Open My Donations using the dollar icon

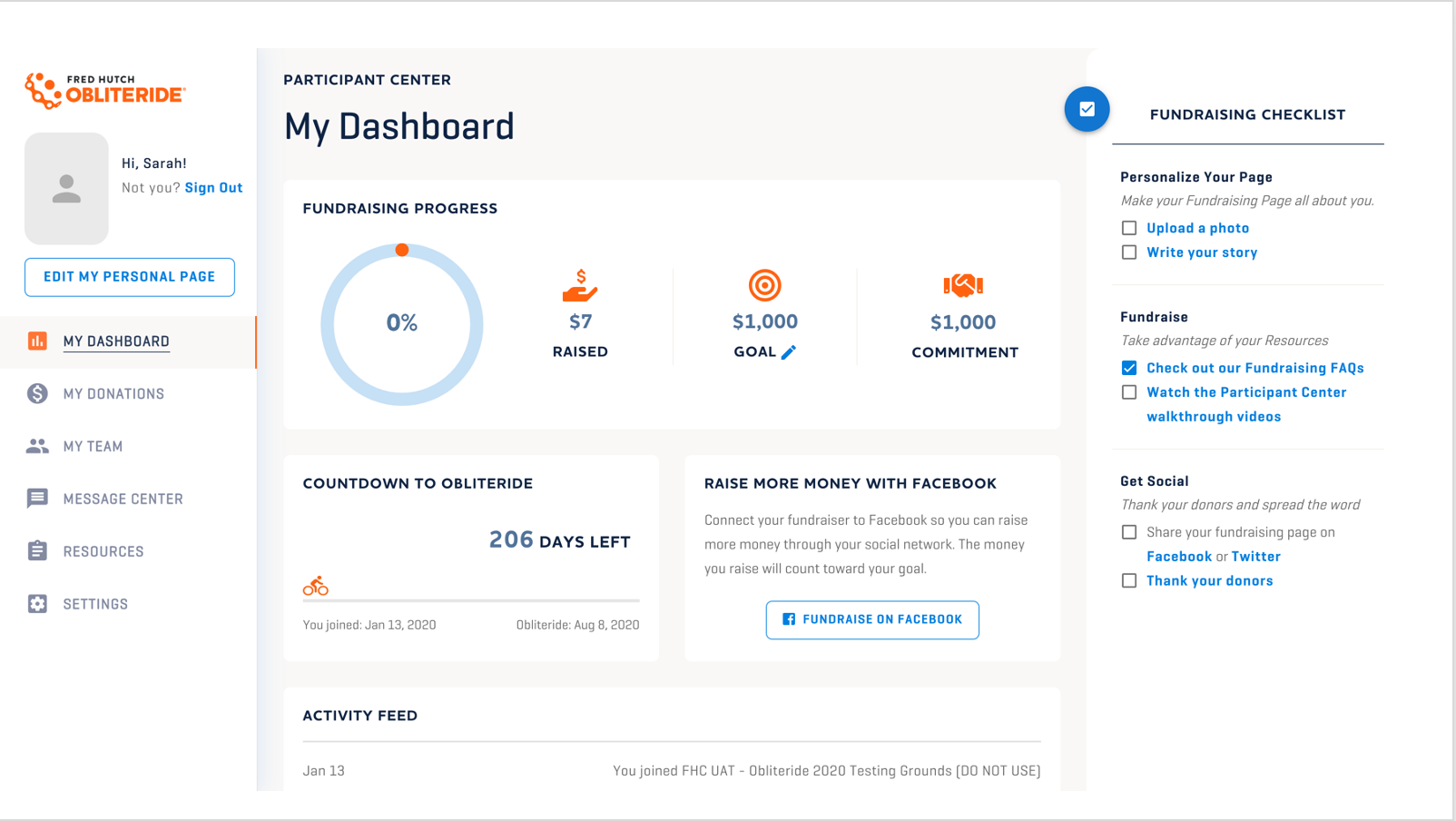(36, 393)
